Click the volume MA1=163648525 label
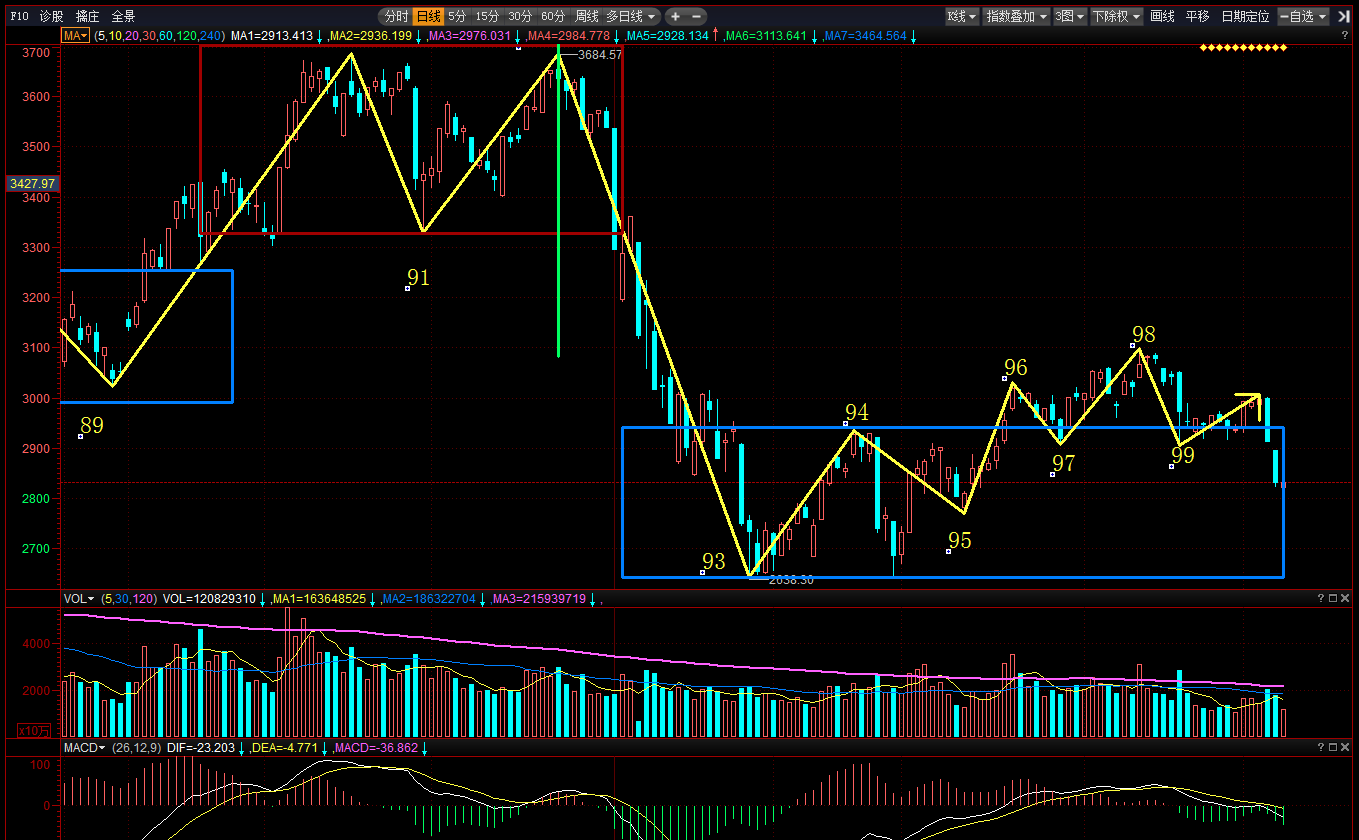The width and height of the screenshot is (1359, 840). tap(319, 599)
